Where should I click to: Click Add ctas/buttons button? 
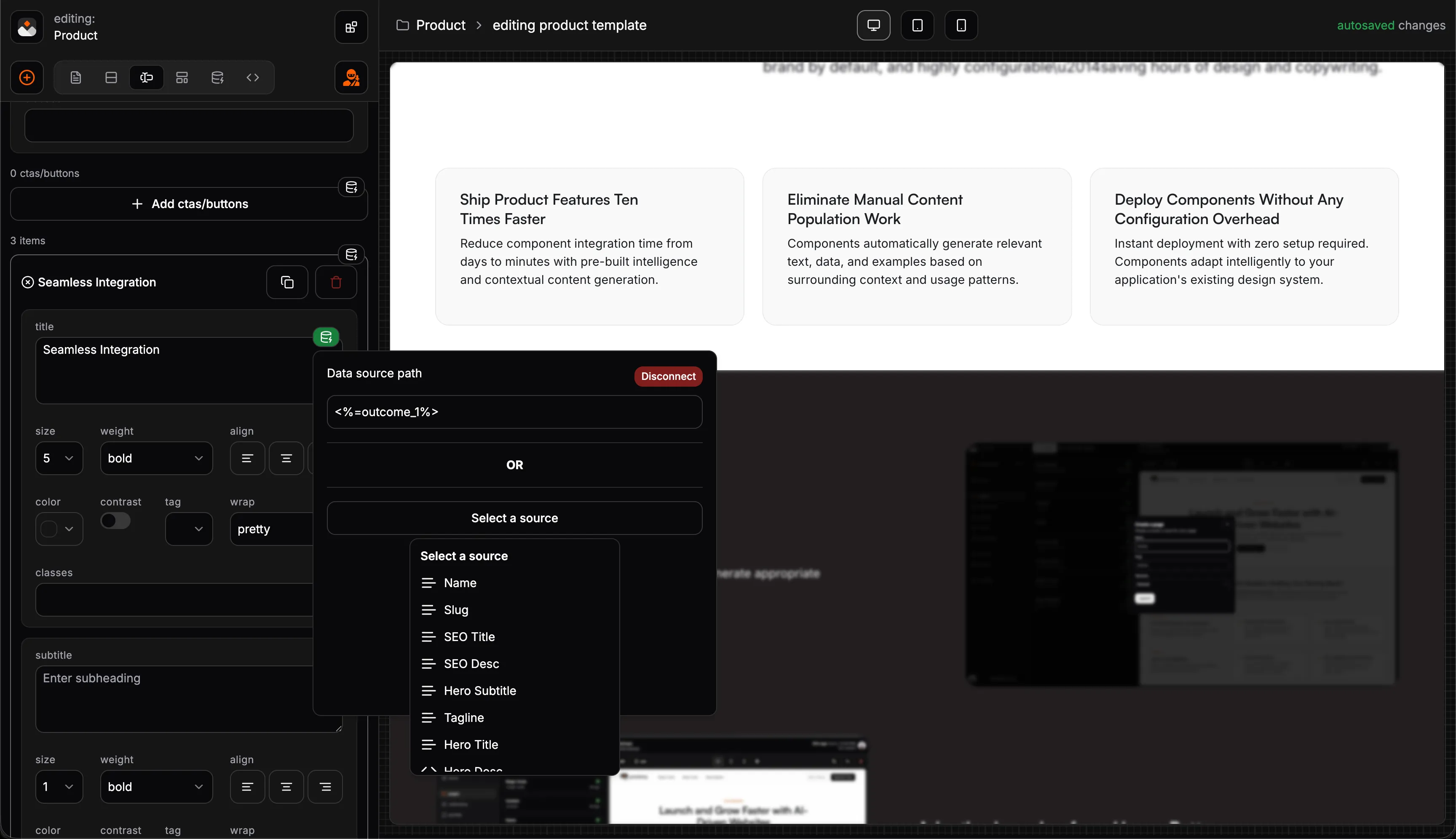click(x=189, y=204)
